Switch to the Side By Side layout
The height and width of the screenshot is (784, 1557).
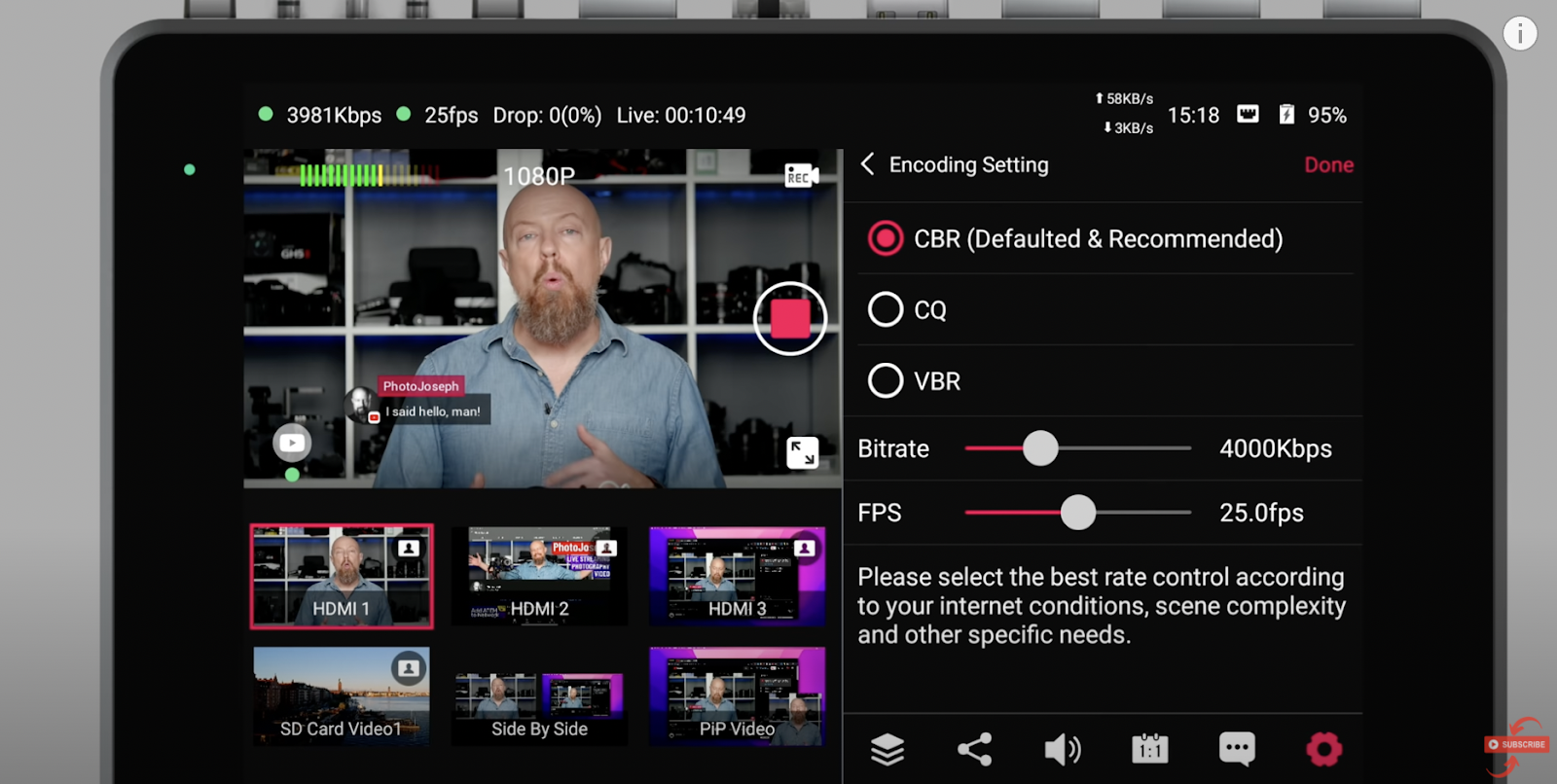[539, 696]
